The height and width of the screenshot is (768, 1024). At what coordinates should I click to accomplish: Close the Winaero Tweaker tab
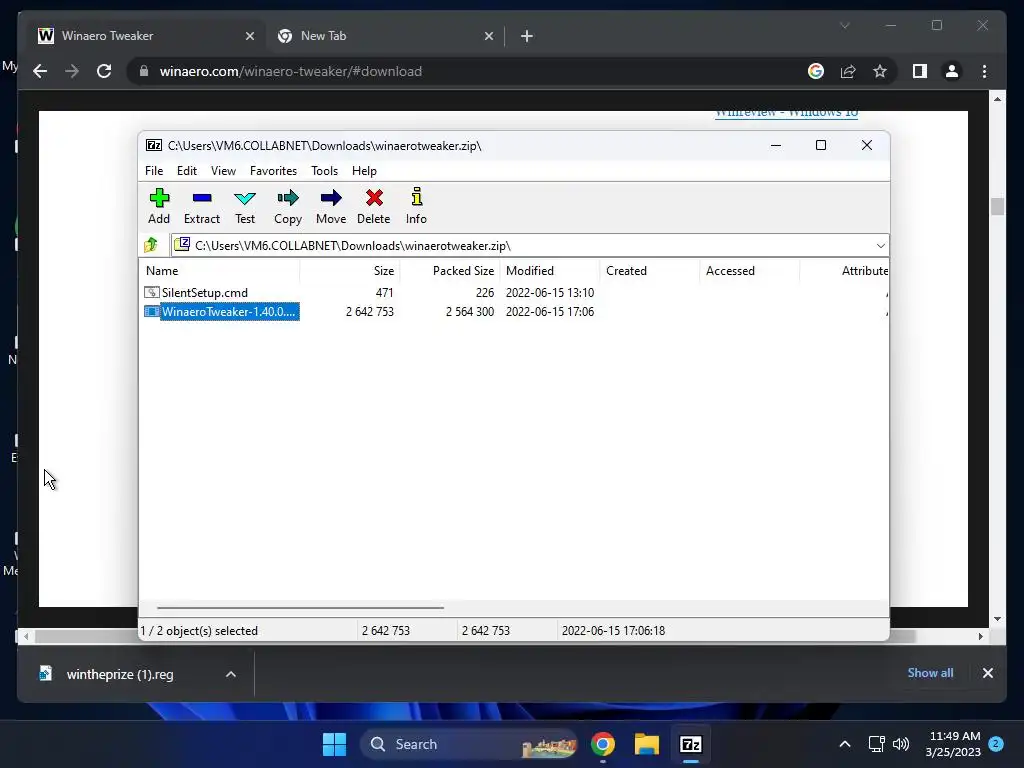[x=249, y=36]
